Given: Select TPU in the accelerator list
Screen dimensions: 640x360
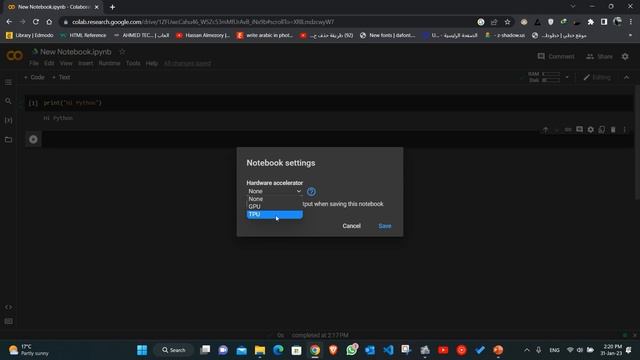Looking at the screenshot, I should 274,214.
